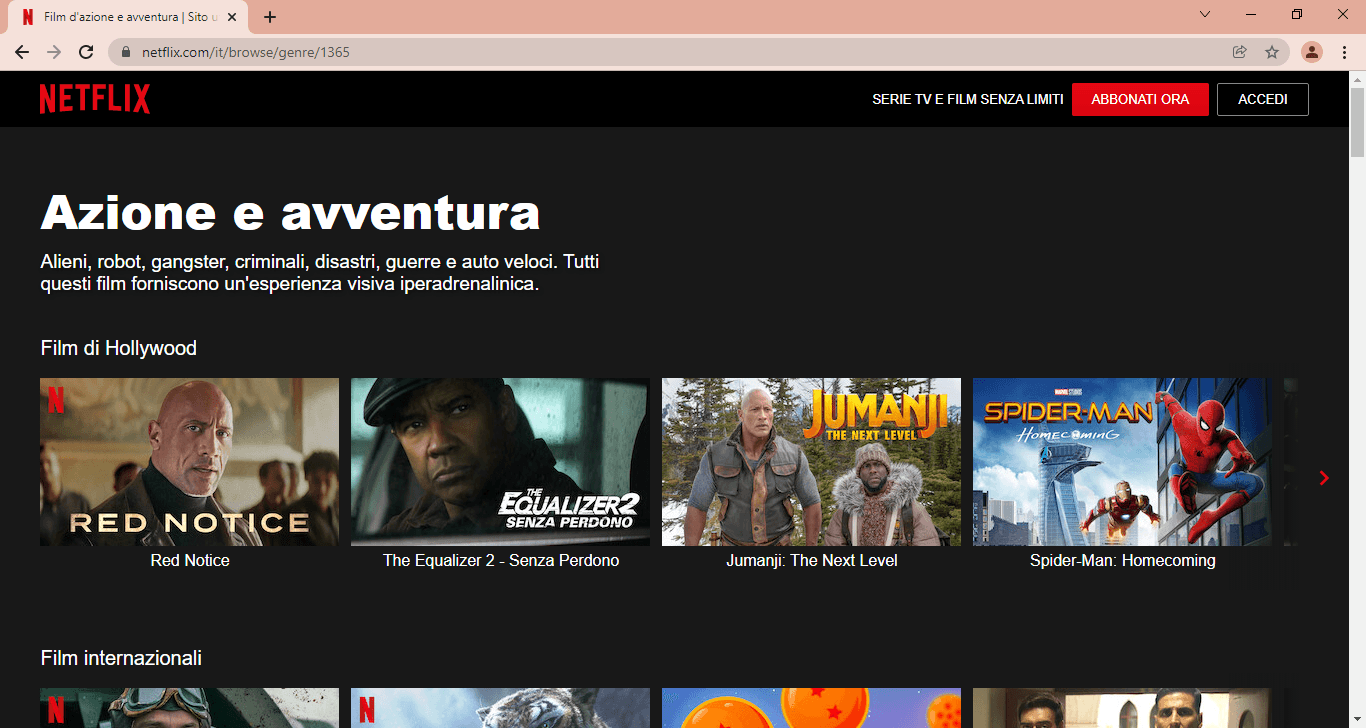Click the scrollbar down arrow
Image resolution: width=1366 pixels, height=728 pixels.
click(1357, 720)
